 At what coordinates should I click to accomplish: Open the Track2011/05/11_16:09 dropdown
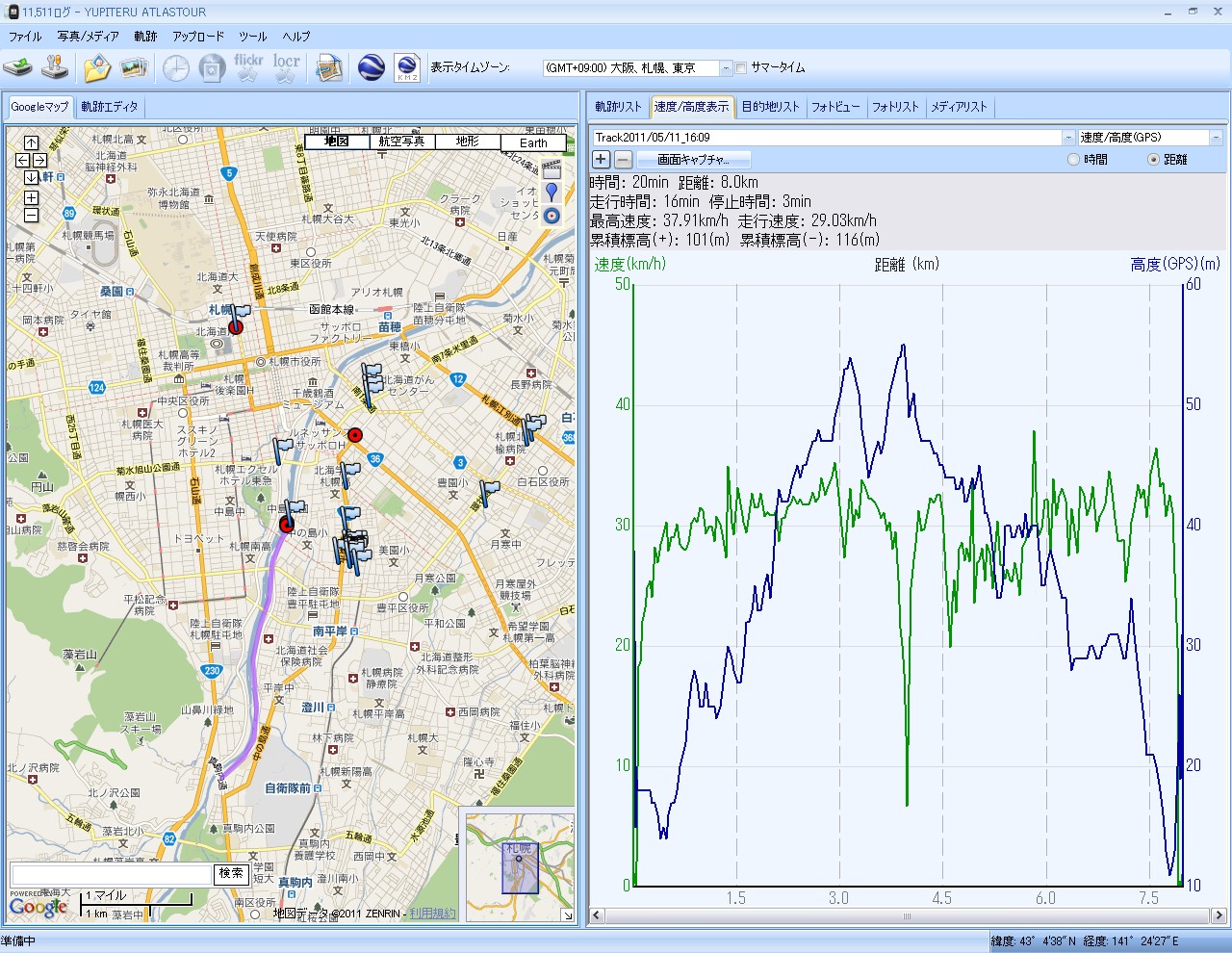coord(1068,138)
